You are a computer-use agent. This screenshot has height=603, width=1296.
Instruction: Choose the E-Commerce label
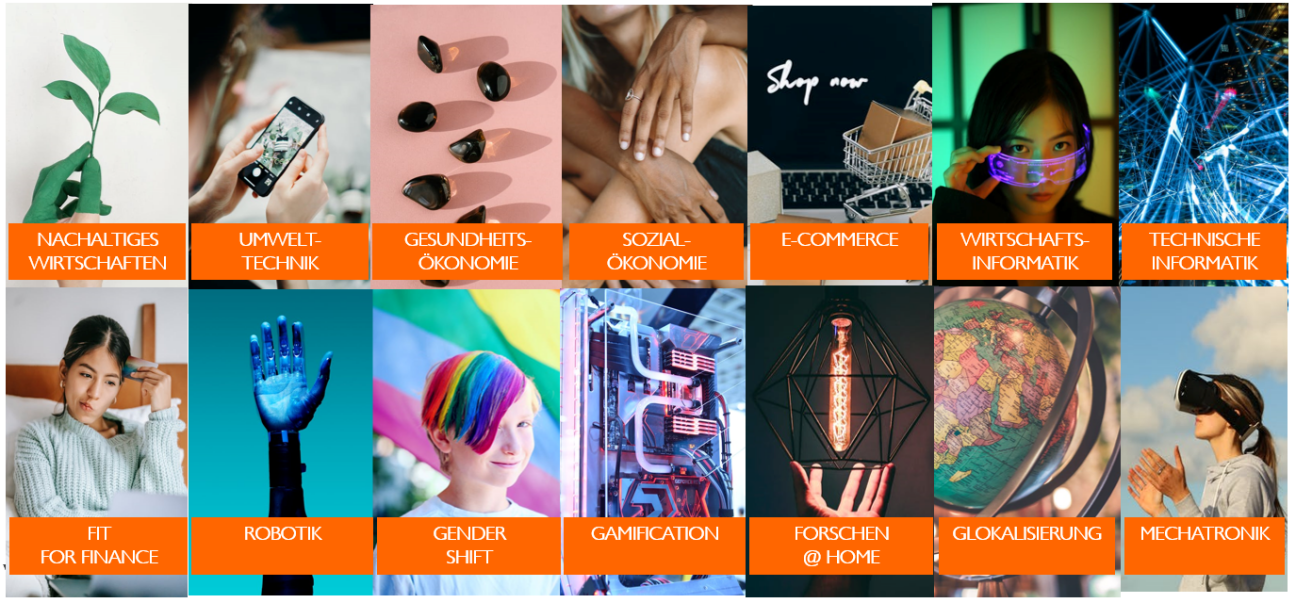(839, 251)
